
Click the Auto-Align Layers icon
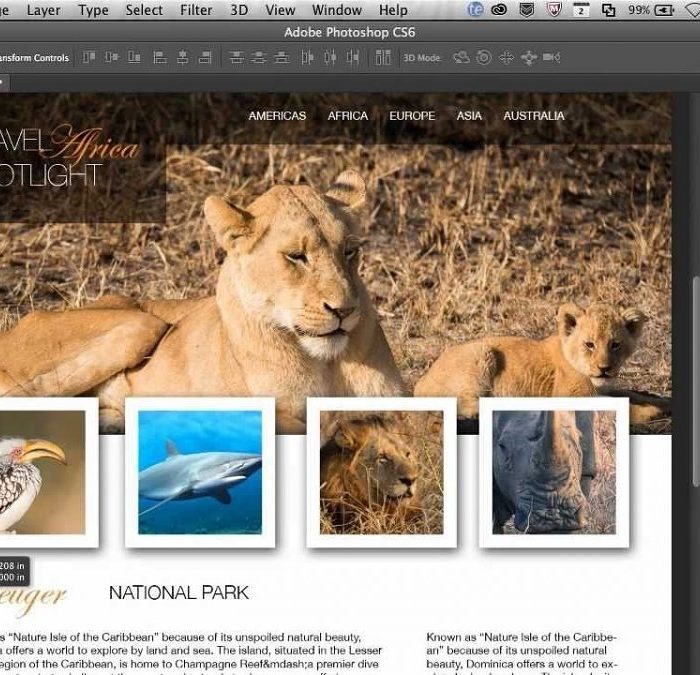point(383,58)
